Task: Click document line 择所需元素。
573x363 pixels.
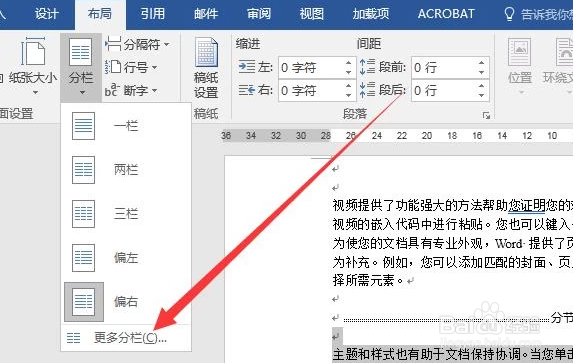Action: (x=368, y=281)
